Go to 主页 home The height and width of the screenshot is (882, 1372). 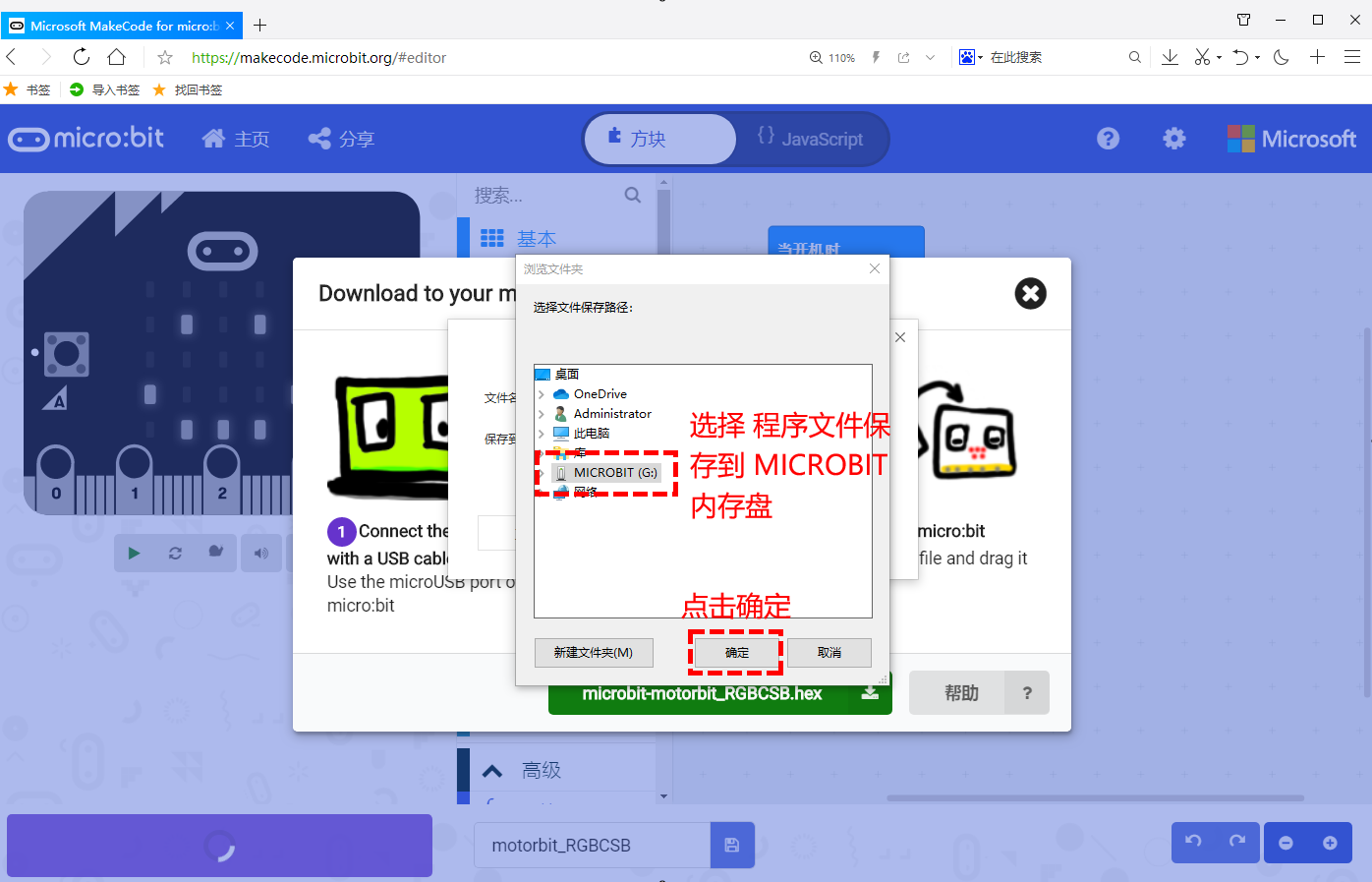[x=236, y=139]
